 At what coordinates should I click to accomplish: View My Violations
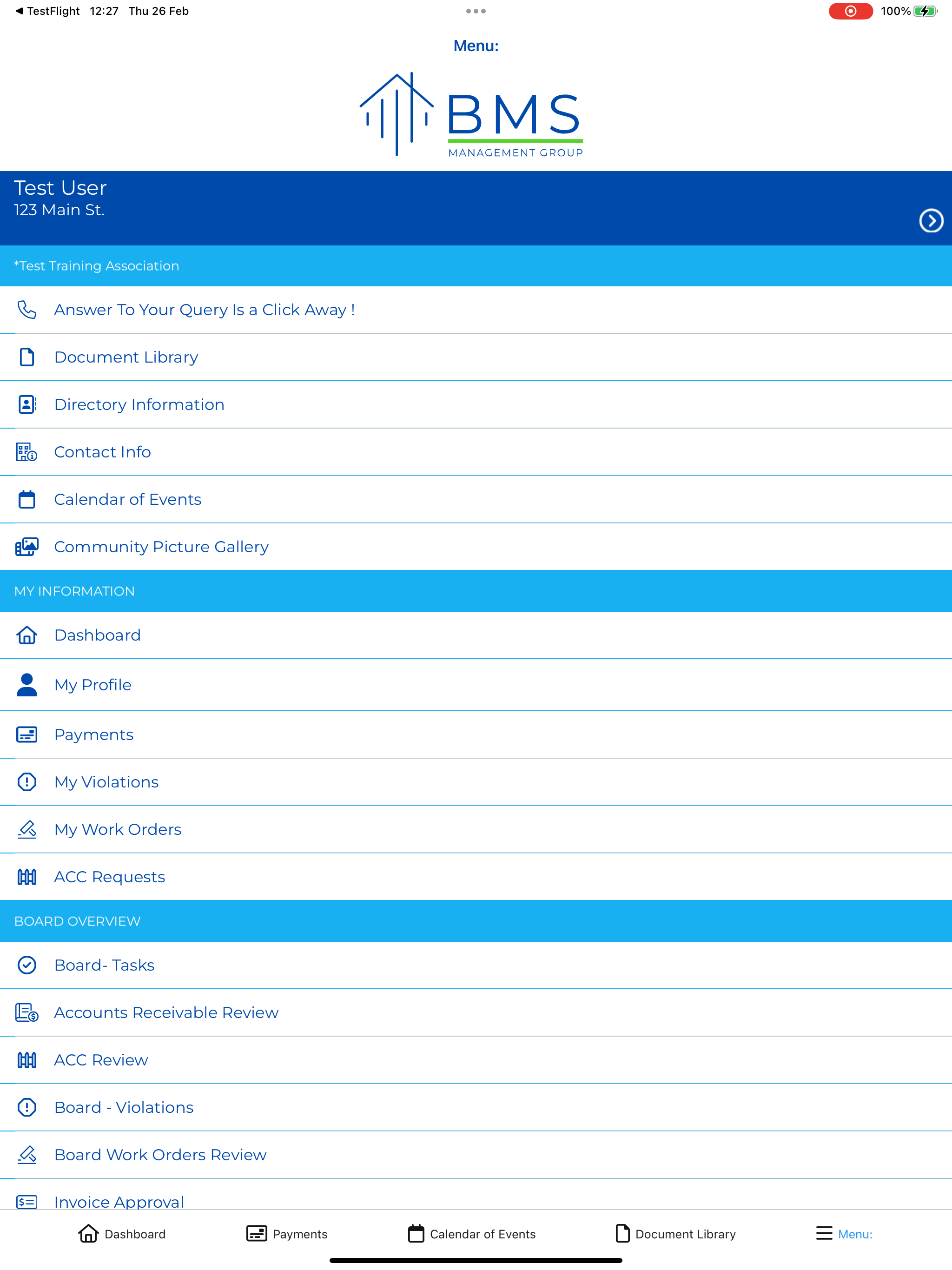click(x=476, y=781)
